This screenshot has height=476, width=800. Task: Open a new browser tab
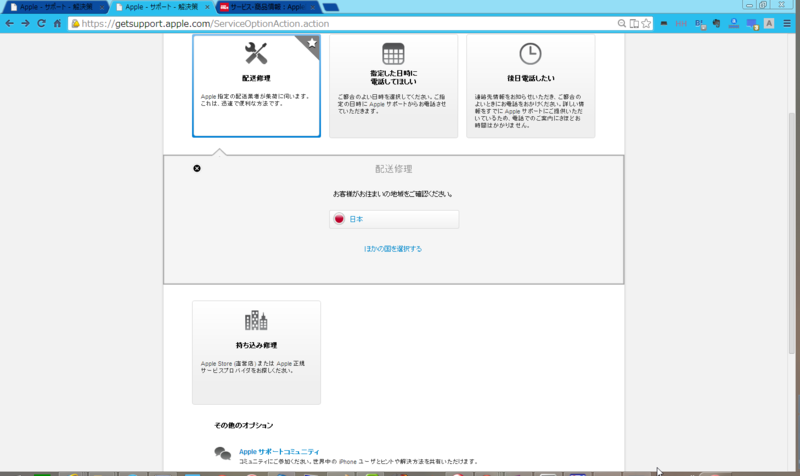331,7
